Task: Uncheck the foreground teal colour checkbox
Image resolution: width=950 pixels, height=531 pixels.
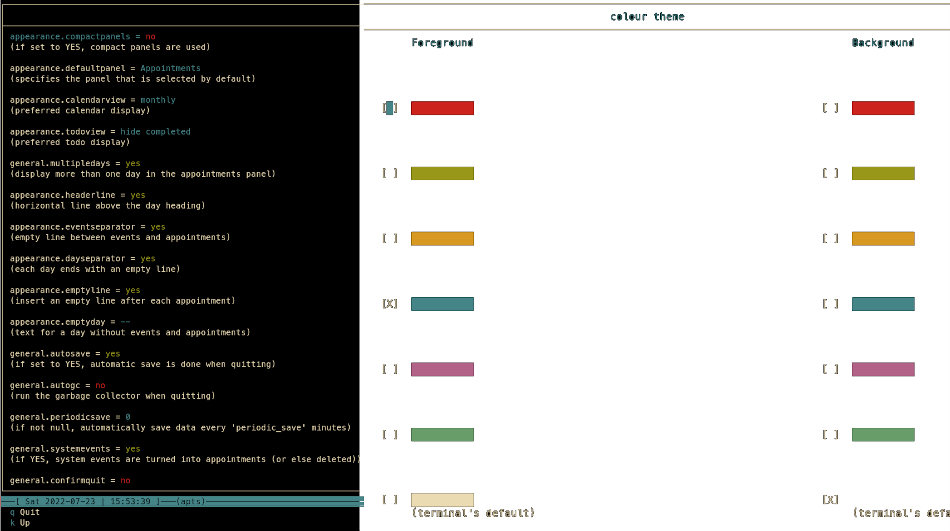Action: pos(390,304)
